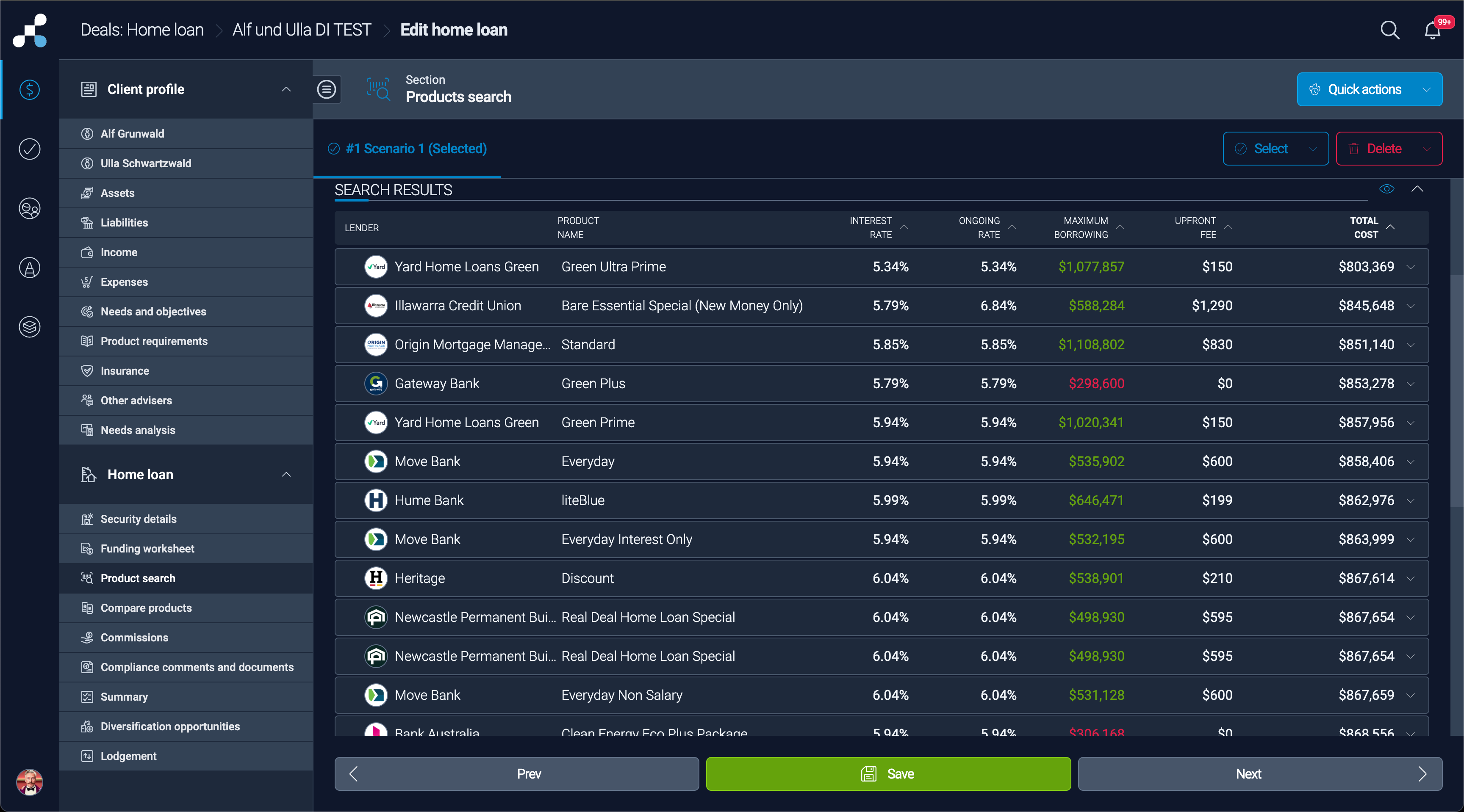
Task: Open Needs and objectives item
Action: pos(186,312)
